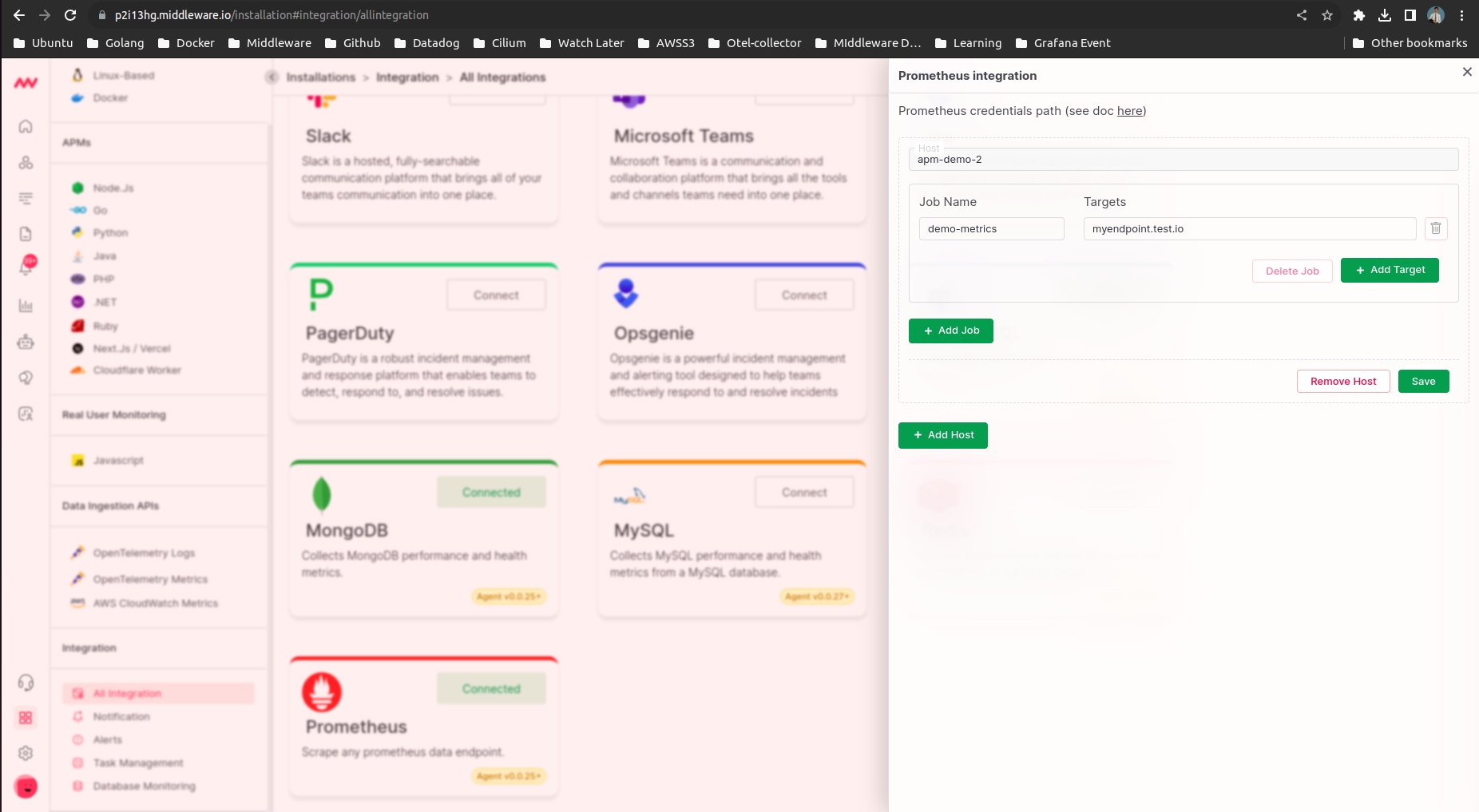This screenshot has width=1479, height=812.
Task: Open the Datadog bookmarks folder
Action: (x=427, y=43)
